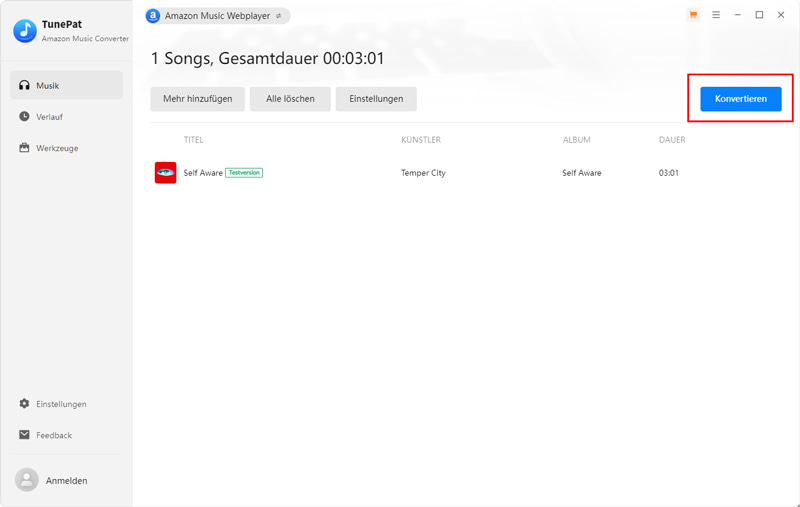800x507 pixels.
Task: Switch source via Amazon Music Webplayer selector
Action: point(218,16)
